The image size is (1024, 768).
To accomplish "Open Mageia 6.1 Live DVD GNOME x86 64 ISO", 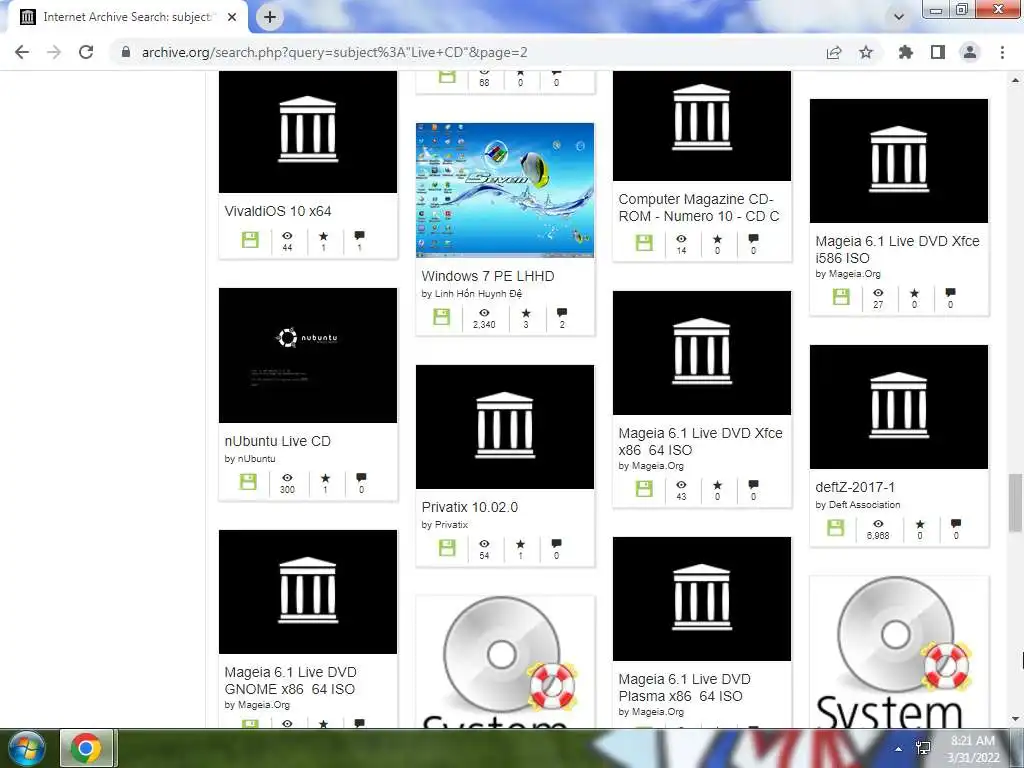I will pos(290,680).
